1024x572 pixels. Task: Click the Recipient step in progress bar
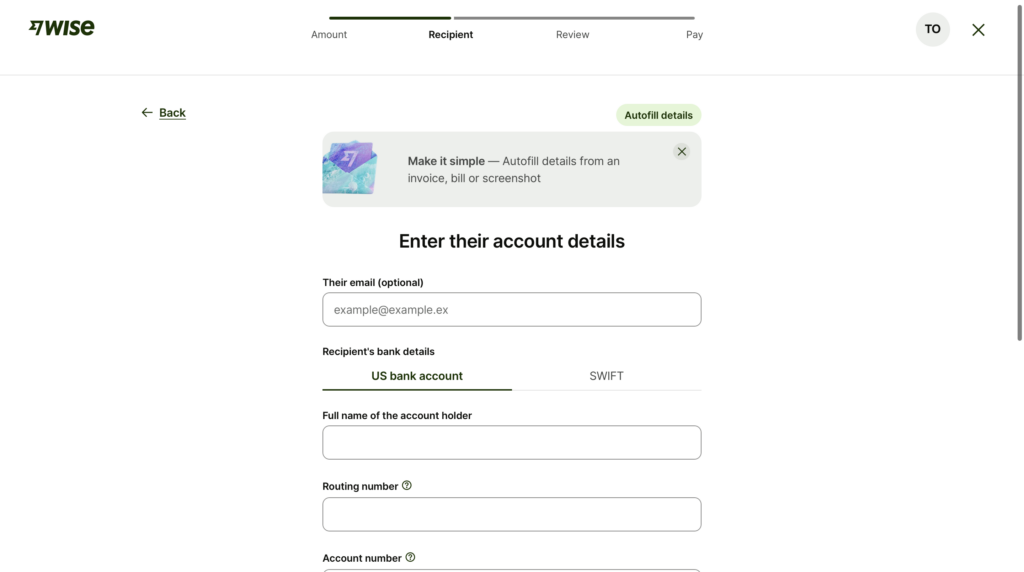pos(451,35)
